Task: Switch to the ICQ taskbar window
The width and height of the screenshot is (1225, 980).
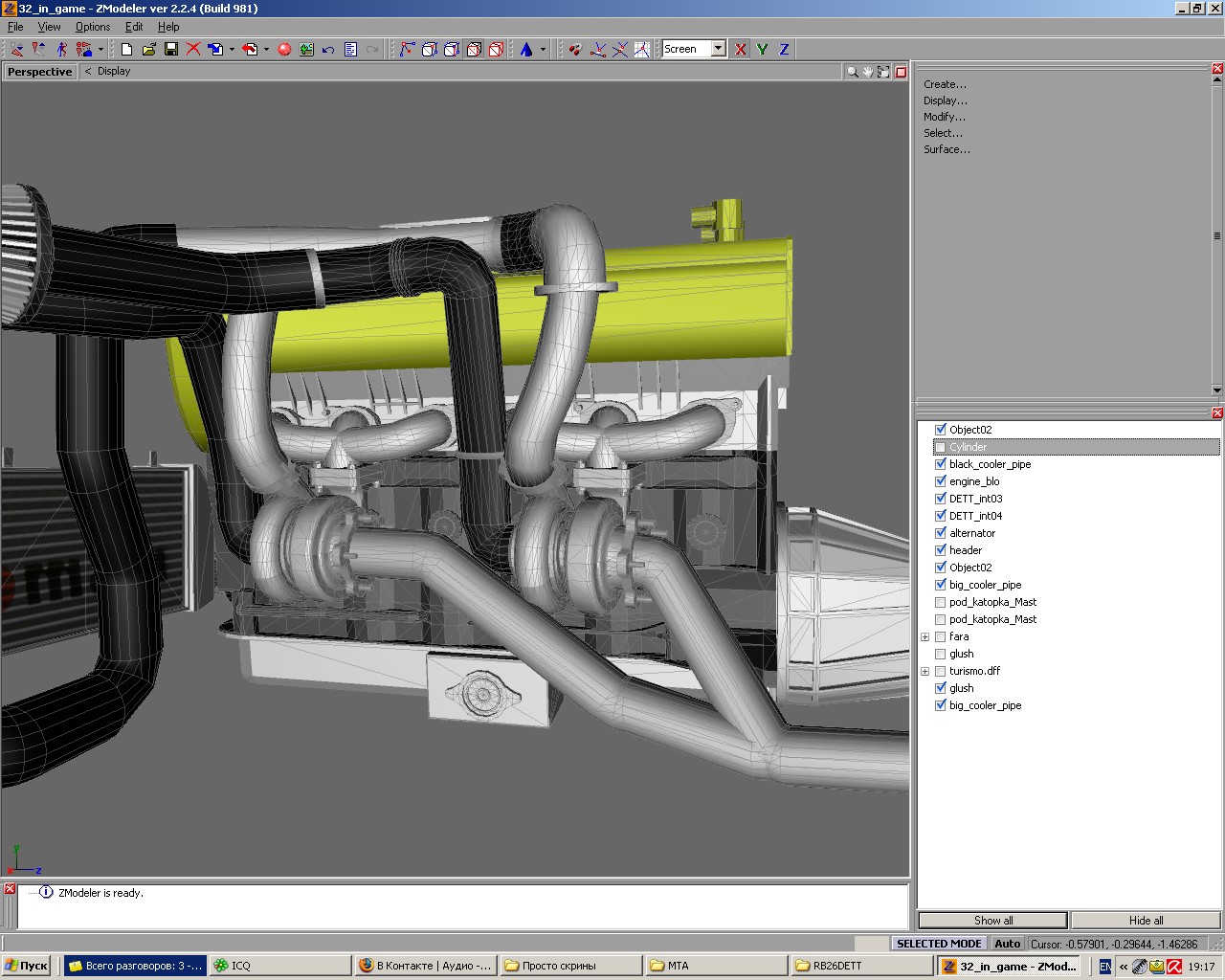Action: pyautogui.click(x=278, y=966)
